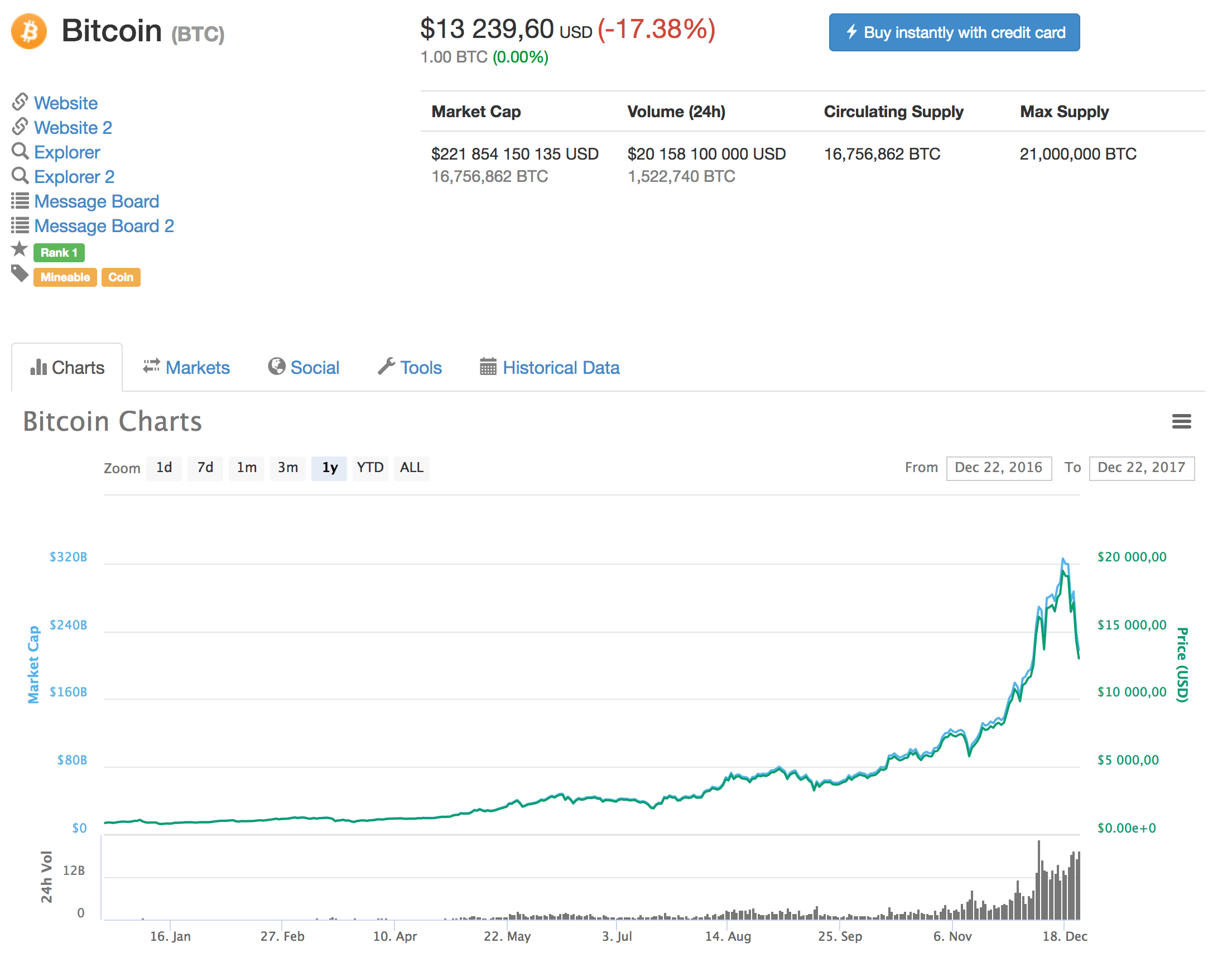This screenshot has height=962, width=1232.
Task: Switch zoom to YTD
Action: tap(370, 468)
